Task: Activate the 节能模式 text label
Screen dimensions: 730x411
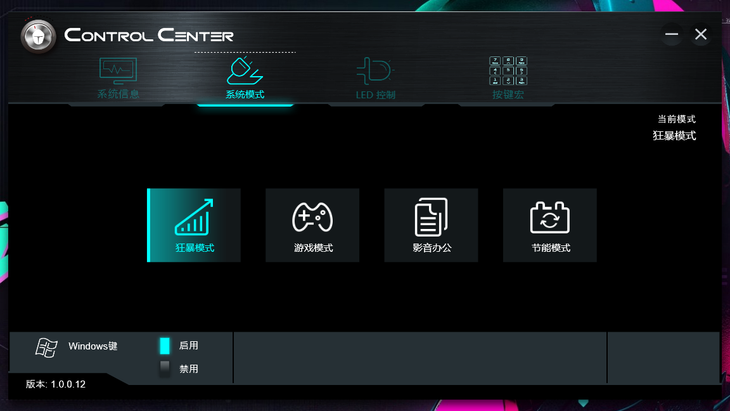Action: (x=551, y=248)
